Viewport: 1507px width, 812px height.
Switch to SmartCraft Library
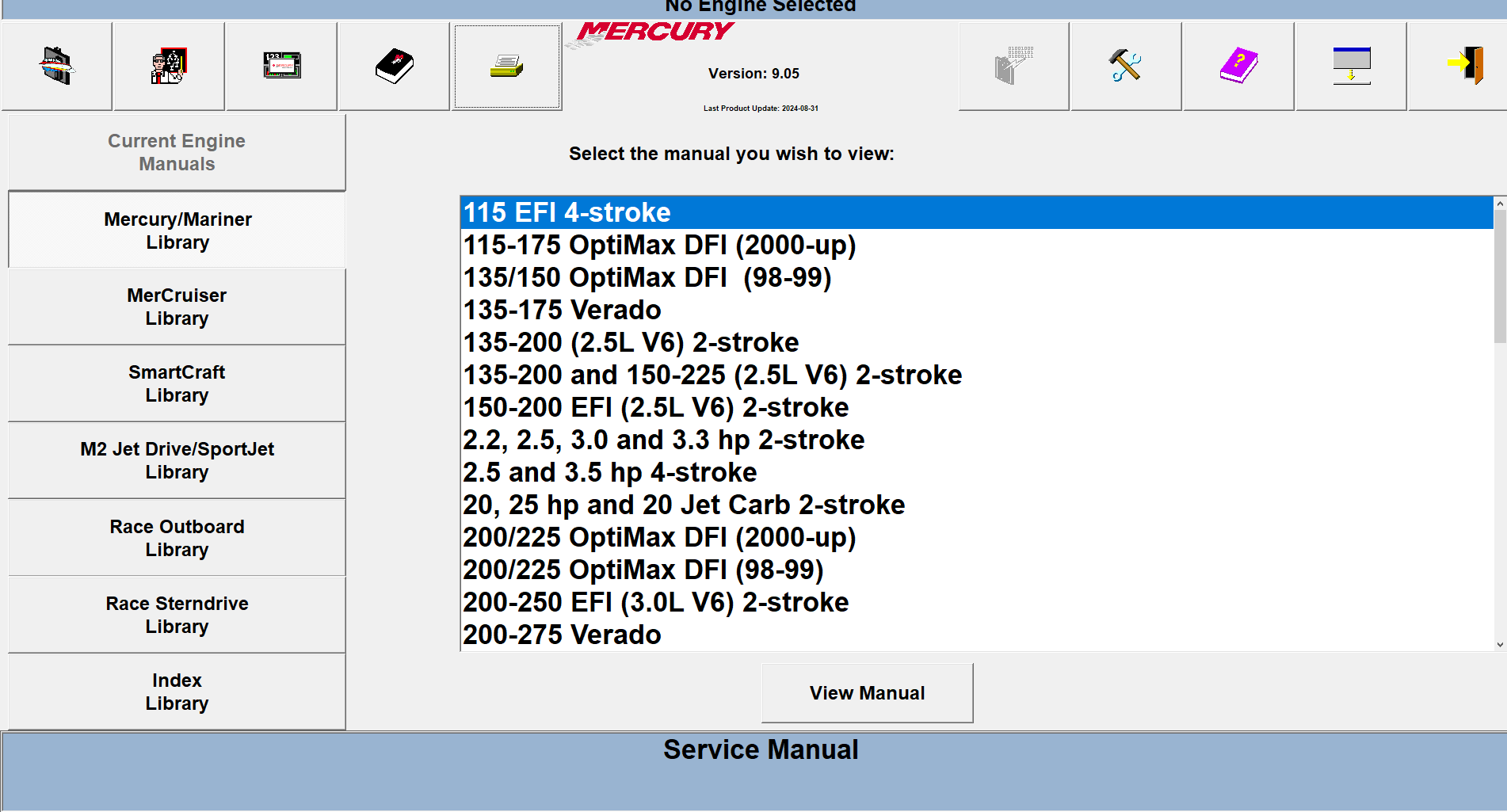point(177,383)
